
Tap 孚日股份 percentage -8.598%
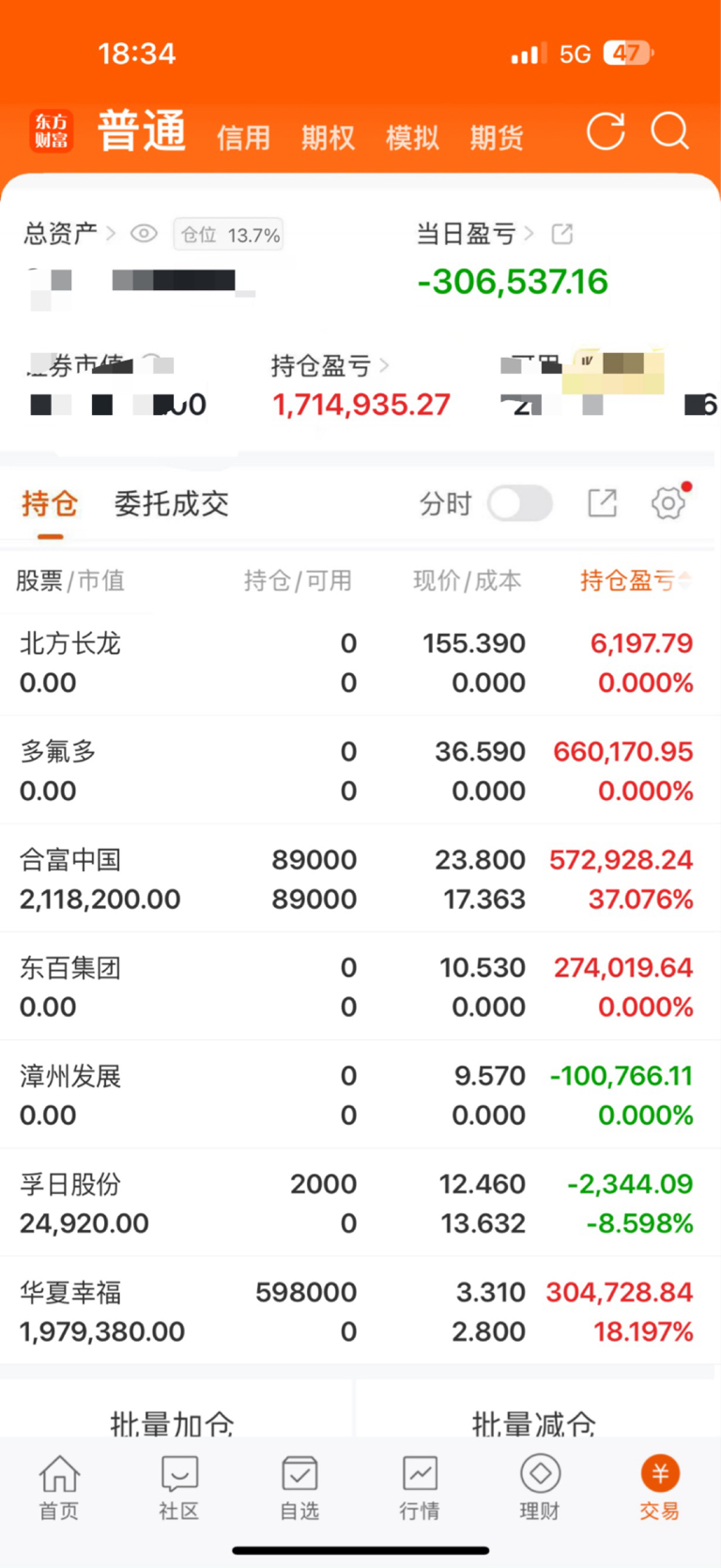pyautogui.click(x=639, y=1223)
